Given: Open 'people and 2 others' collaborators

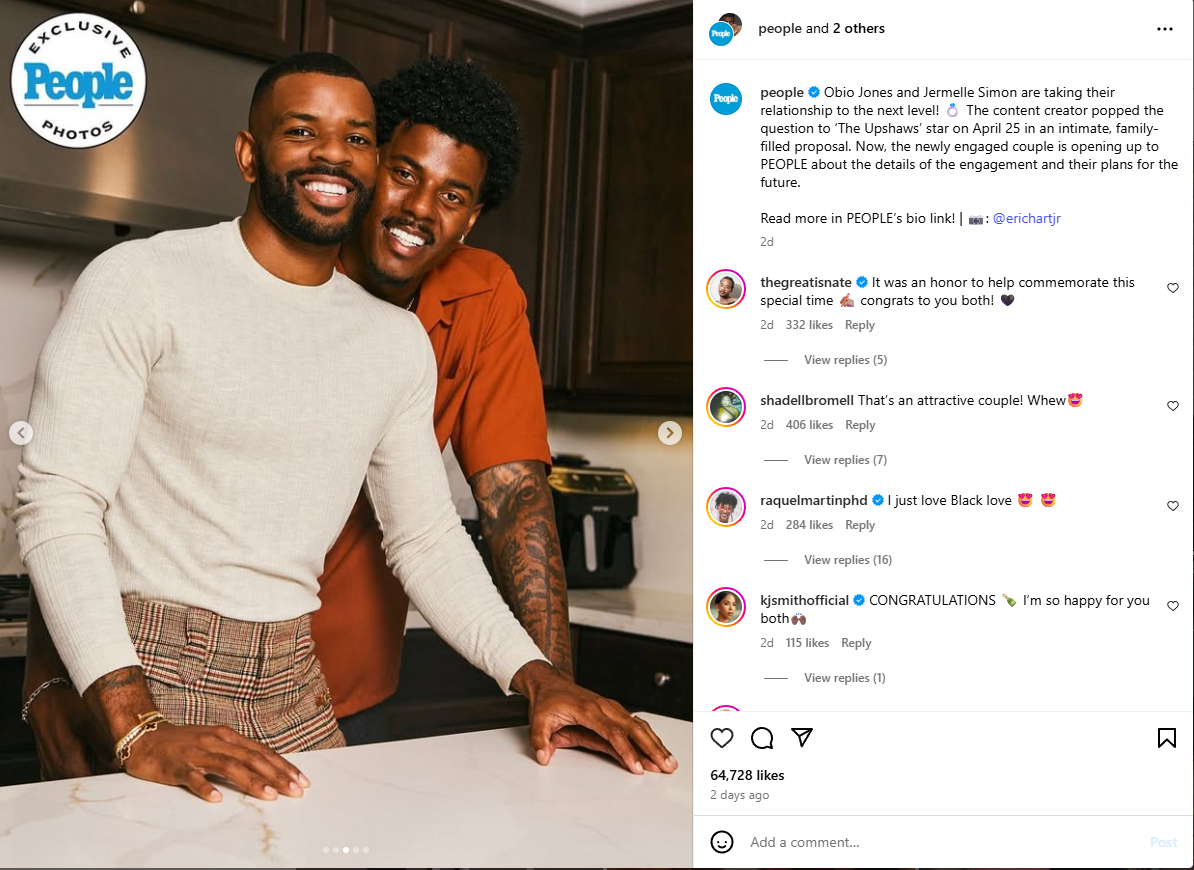Looking at the screenshot, I should click(821, 29).
